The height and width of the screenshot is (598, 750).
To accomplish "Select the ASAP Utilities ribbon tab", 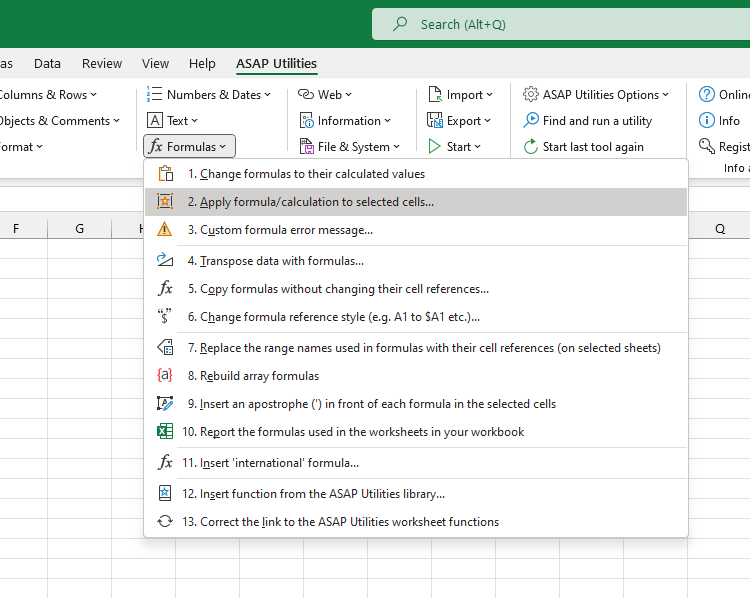I will [276, 64].
